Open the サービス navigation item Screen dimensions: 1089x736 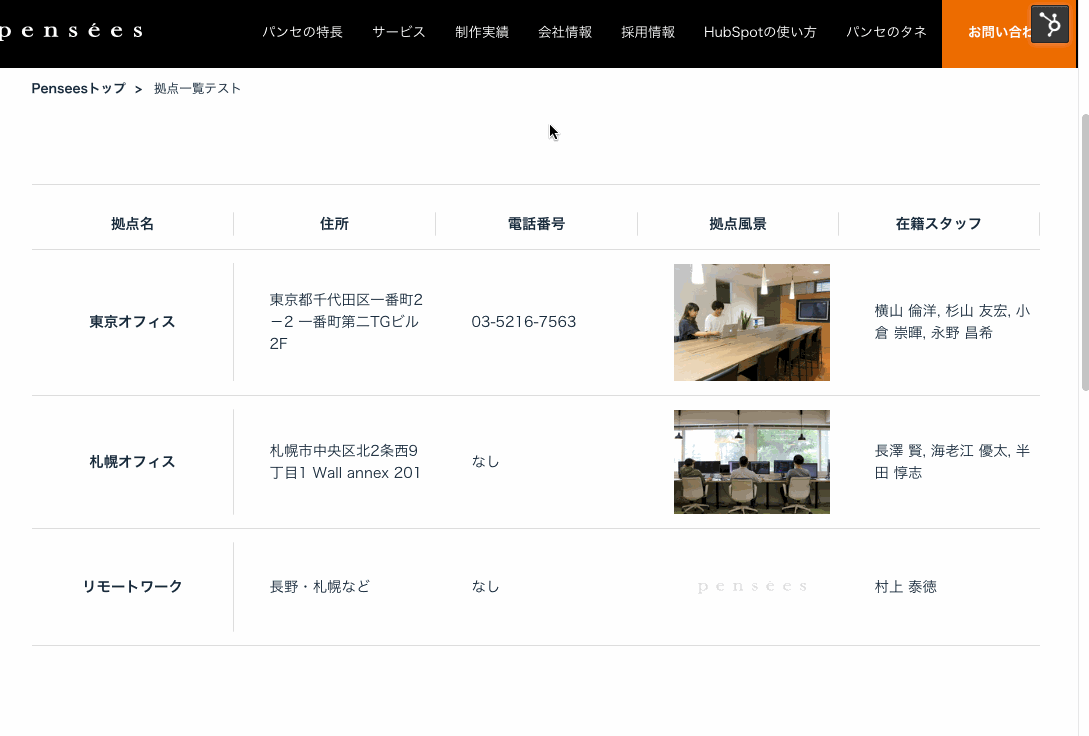pos(399,32)
